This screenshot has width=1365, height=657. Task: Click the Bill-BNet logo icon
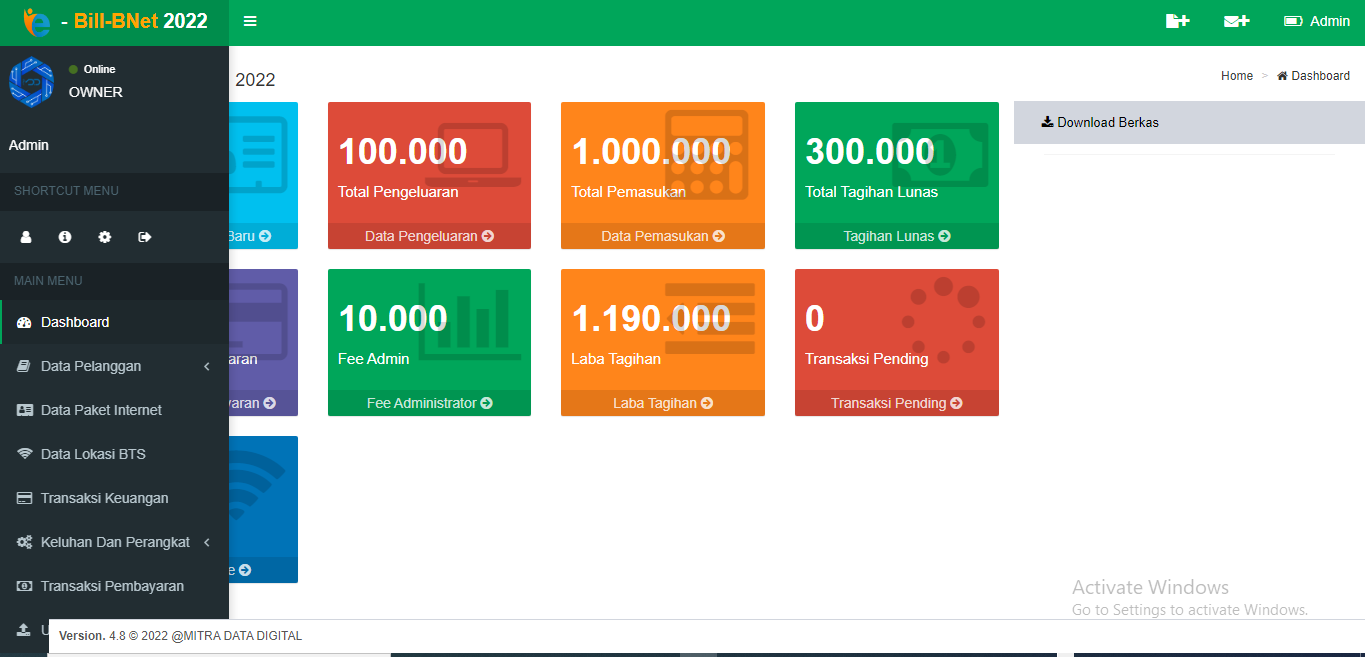[x=37, y=21]
